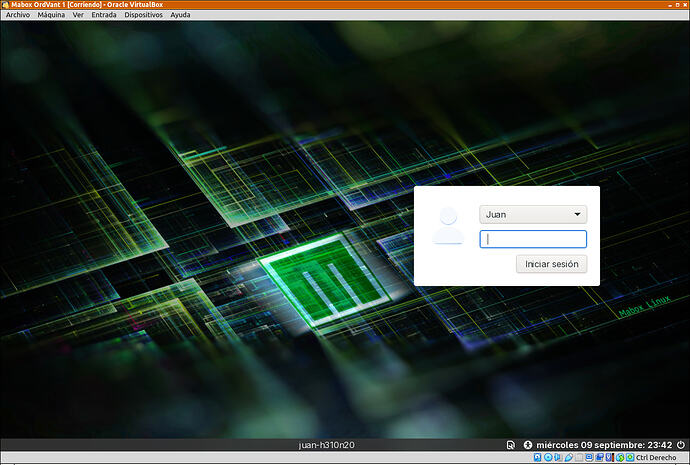Viewport: 690px width, 465px height.
Task: Click the USB devices status icon
Action: pyautogui.click(x=569, y=458)
